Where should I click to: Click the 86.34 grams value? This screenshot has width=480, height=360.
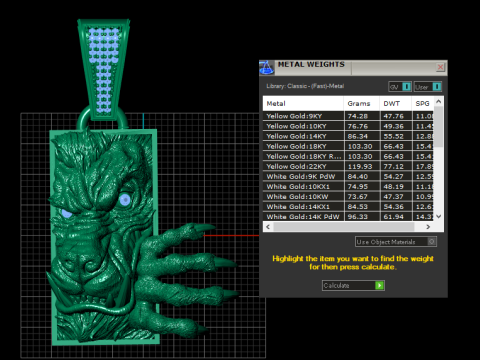click(358, 136)
